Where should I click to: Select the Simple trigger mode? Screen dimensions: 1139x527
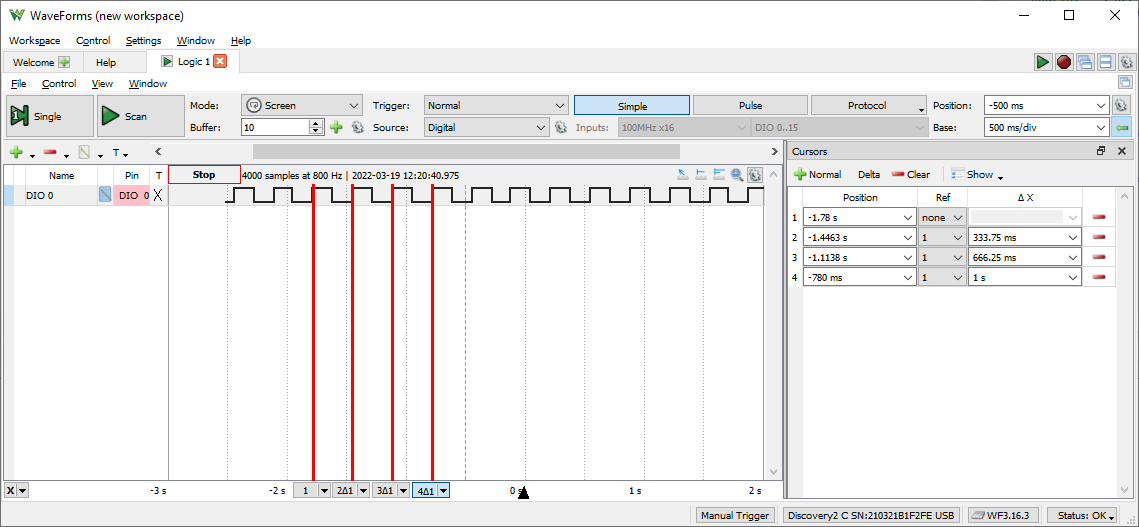coord(632,105)
